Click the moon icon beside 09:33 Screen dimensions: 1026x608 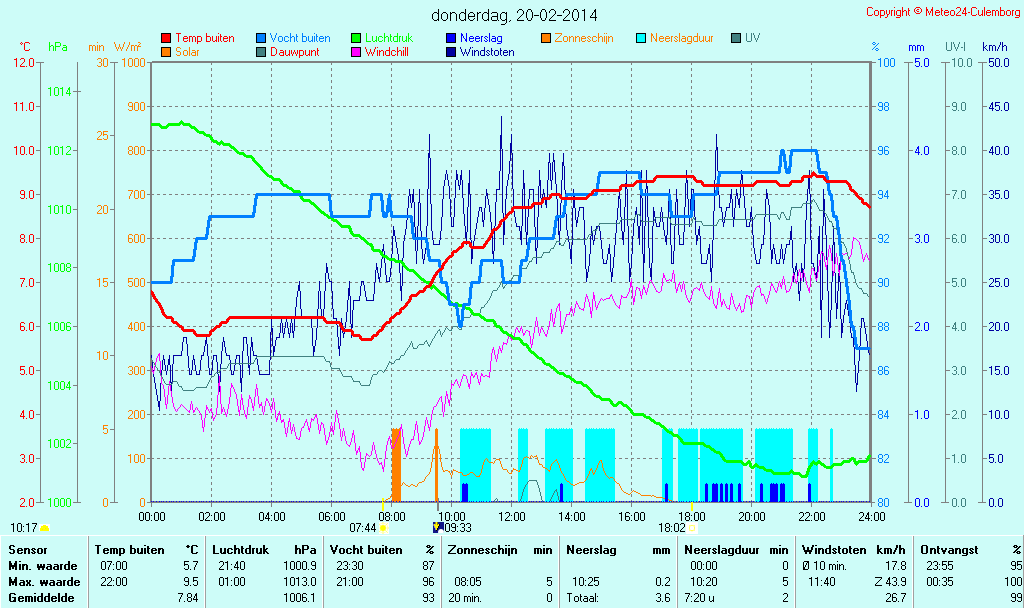[436, 527]
